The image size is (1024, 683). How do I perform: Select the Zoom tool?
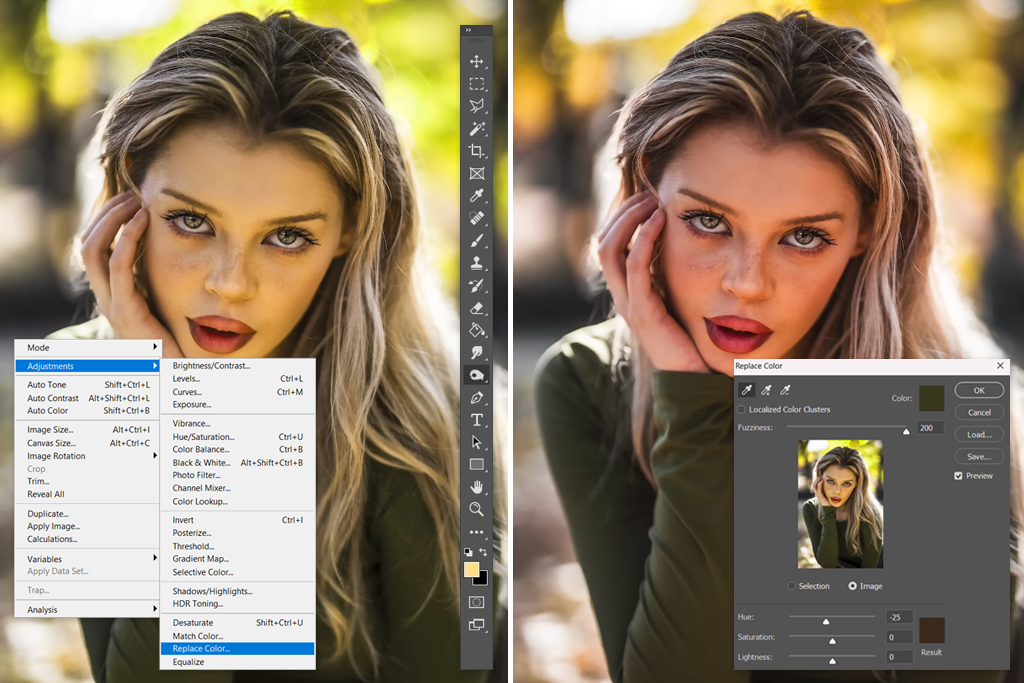click(477, 509)
